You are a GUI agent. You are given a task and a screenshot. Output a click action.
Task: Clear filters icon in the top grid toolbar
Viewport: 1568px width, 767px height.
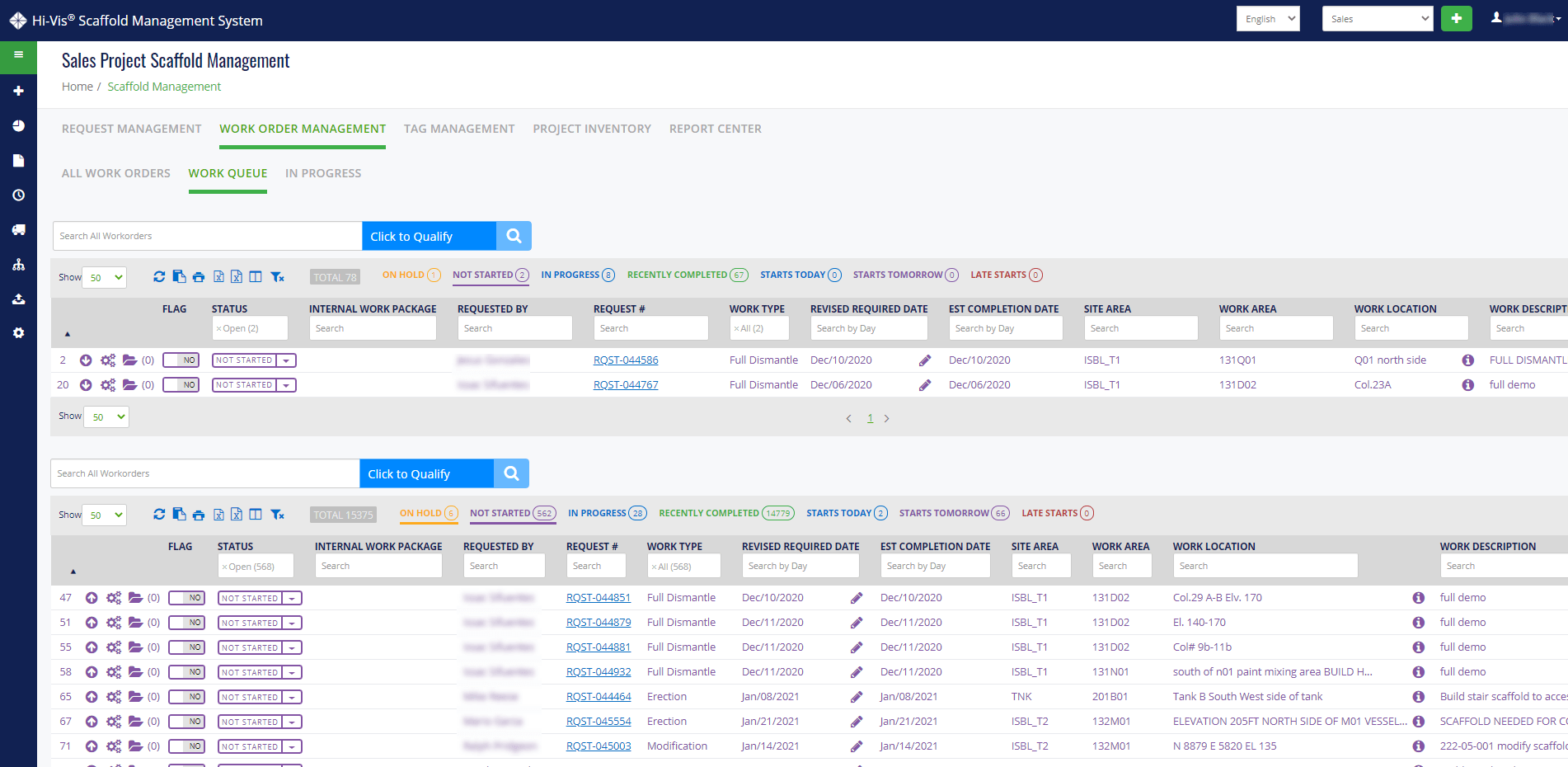[278, 277]
